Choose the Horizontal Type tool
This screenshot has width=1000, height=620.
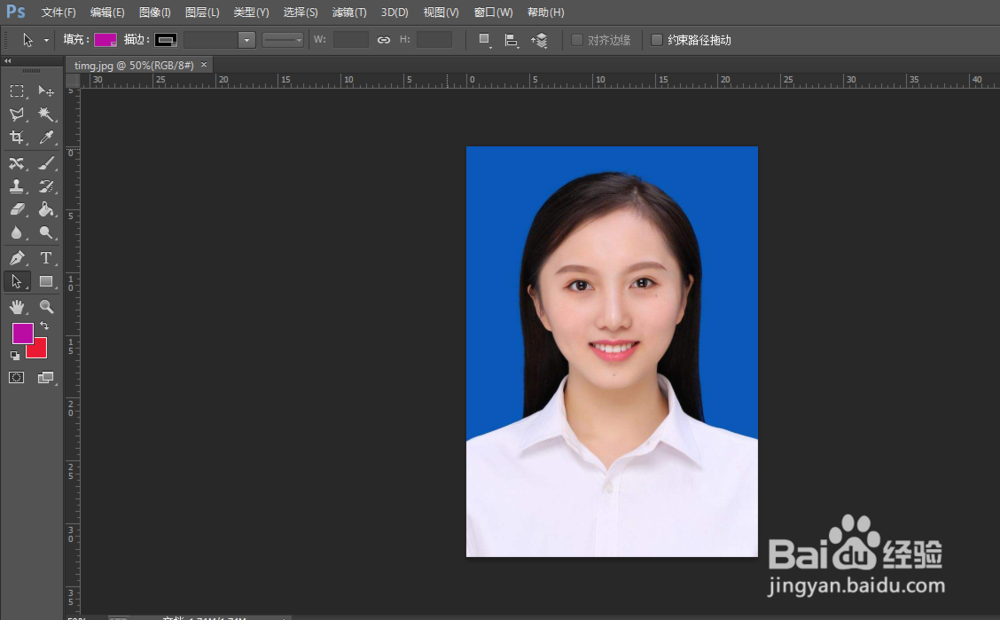pyautogui.click(x=46, y=257)
